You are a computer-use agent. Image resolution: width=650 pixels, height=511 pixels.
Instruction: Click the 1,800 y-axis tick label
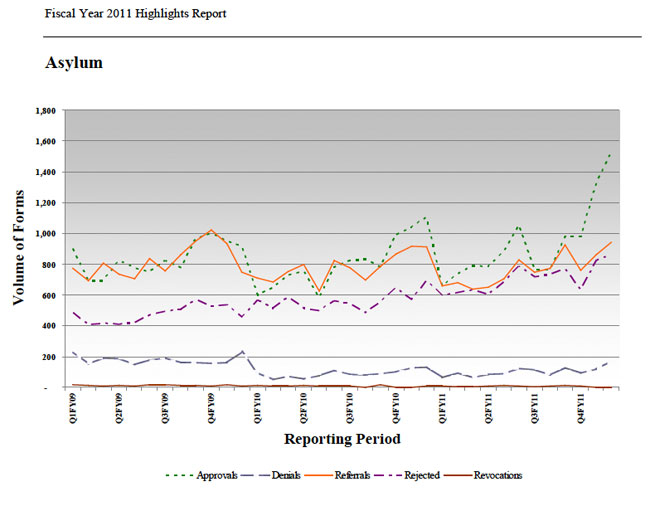point(45,110)
